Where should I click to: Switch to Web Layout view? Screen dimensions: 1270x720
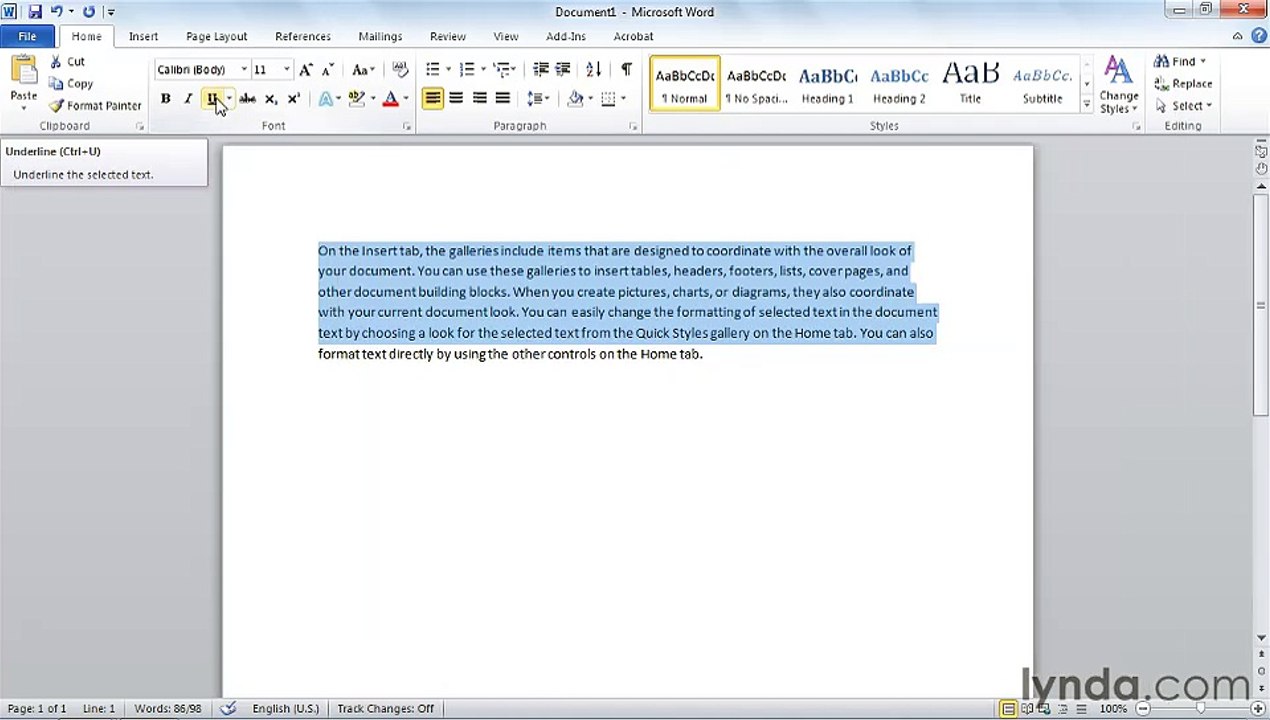click(x=1045, y=709)
